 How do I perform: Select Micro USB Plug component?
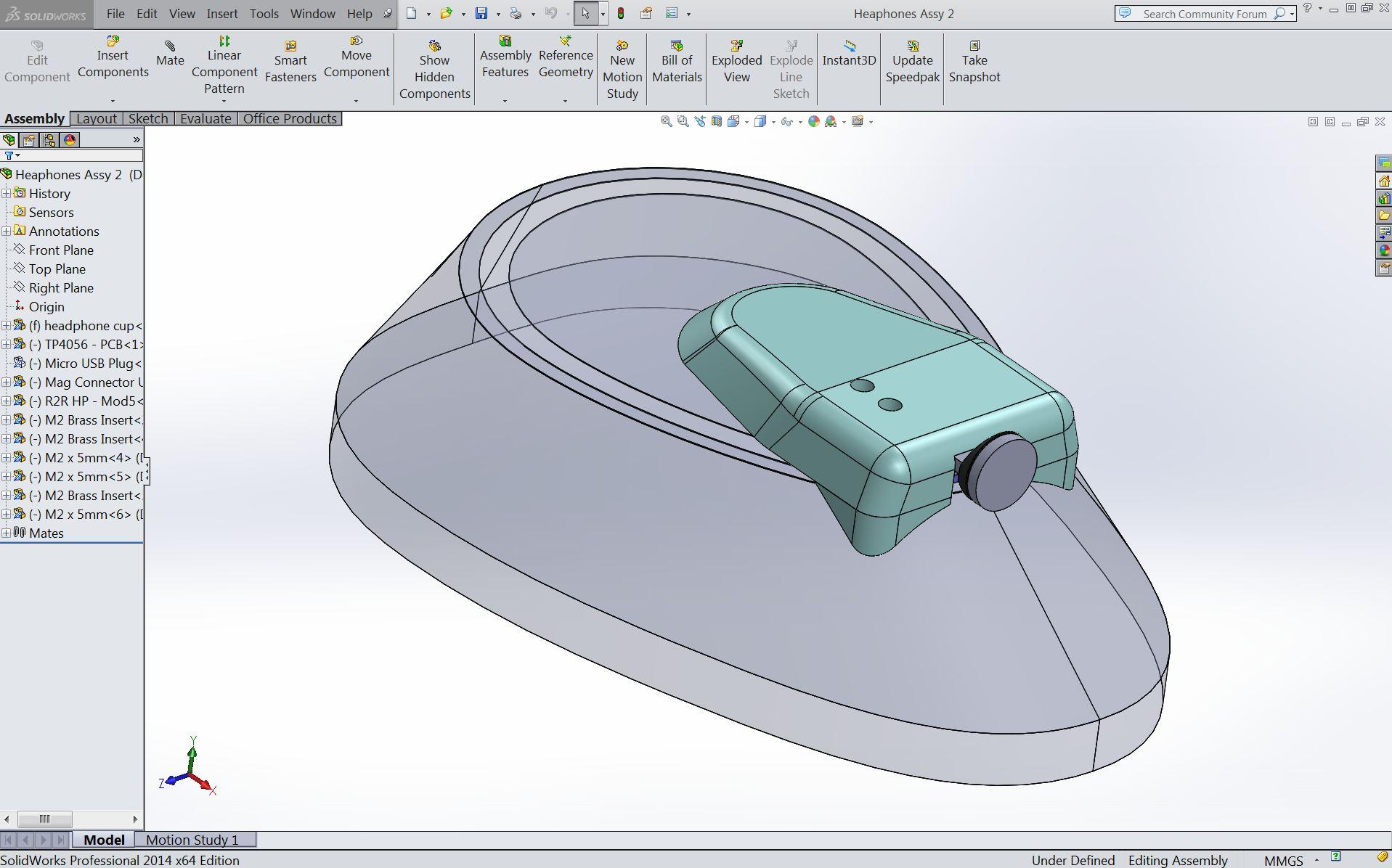(86, 364)
